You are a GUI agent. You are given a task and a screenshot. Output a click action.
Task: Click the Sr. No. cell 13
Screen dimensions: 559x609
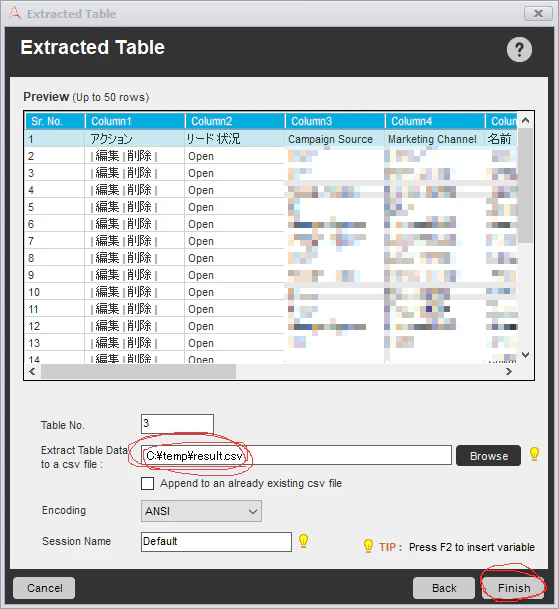55,343
